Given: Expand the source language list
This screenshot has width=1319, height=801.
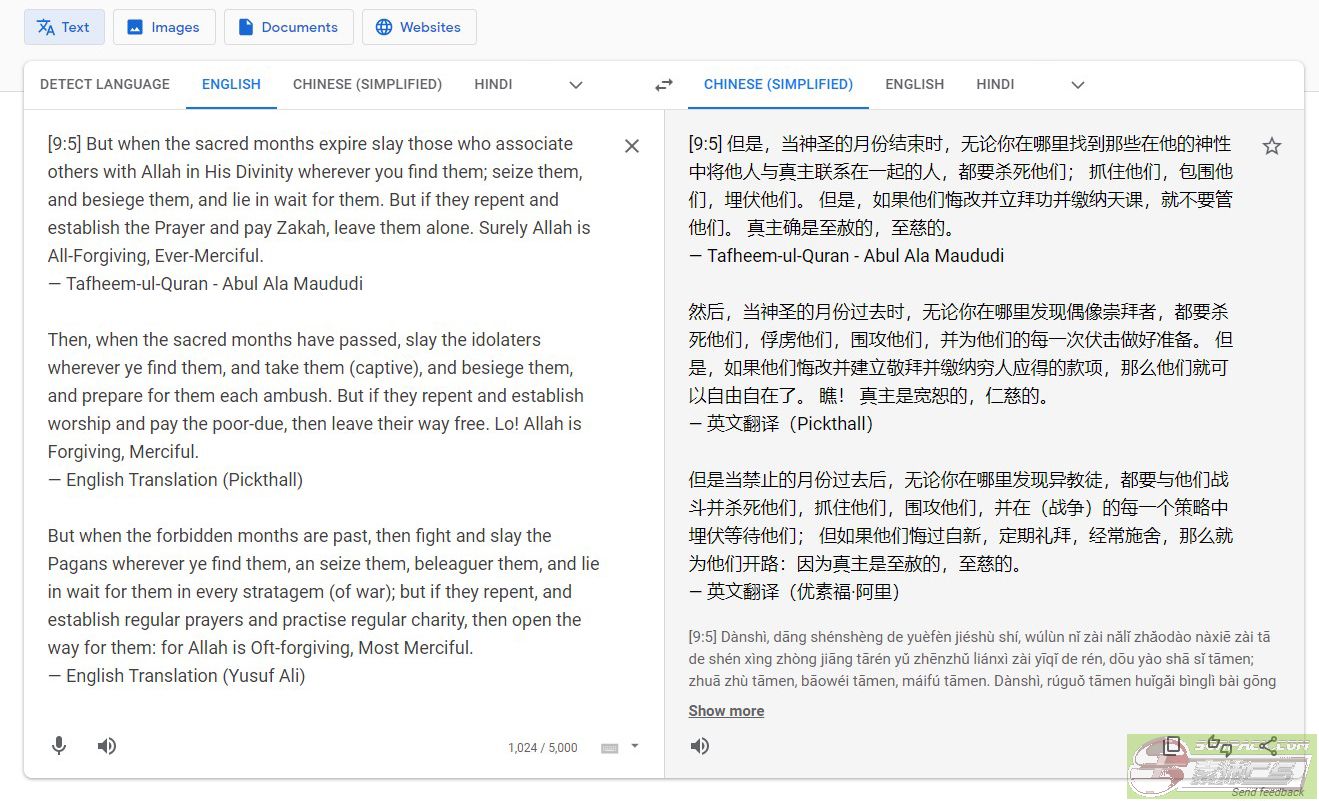Looking at the screenshot, I should (576, 85).
